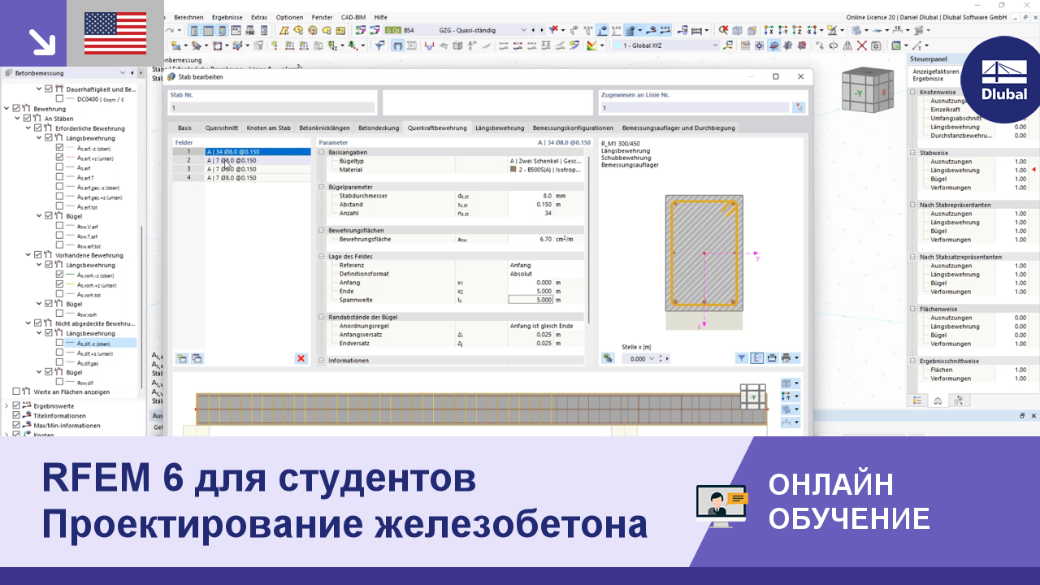Click red X delete icon in main toolbar
Viewport: 1040px width, 585px height.
[x=862, y=46]
